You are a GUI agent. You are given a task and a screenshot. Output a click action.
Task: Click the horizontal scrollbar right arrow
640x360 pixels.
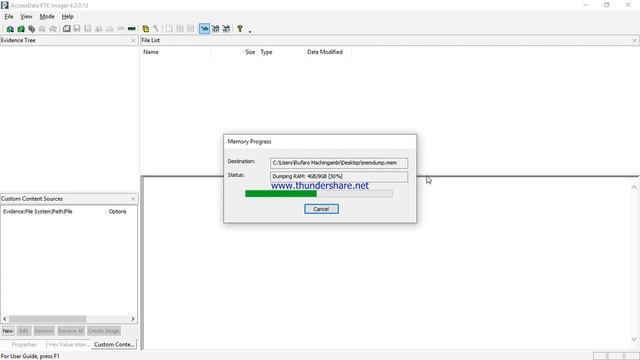click(x=133, y=319)
